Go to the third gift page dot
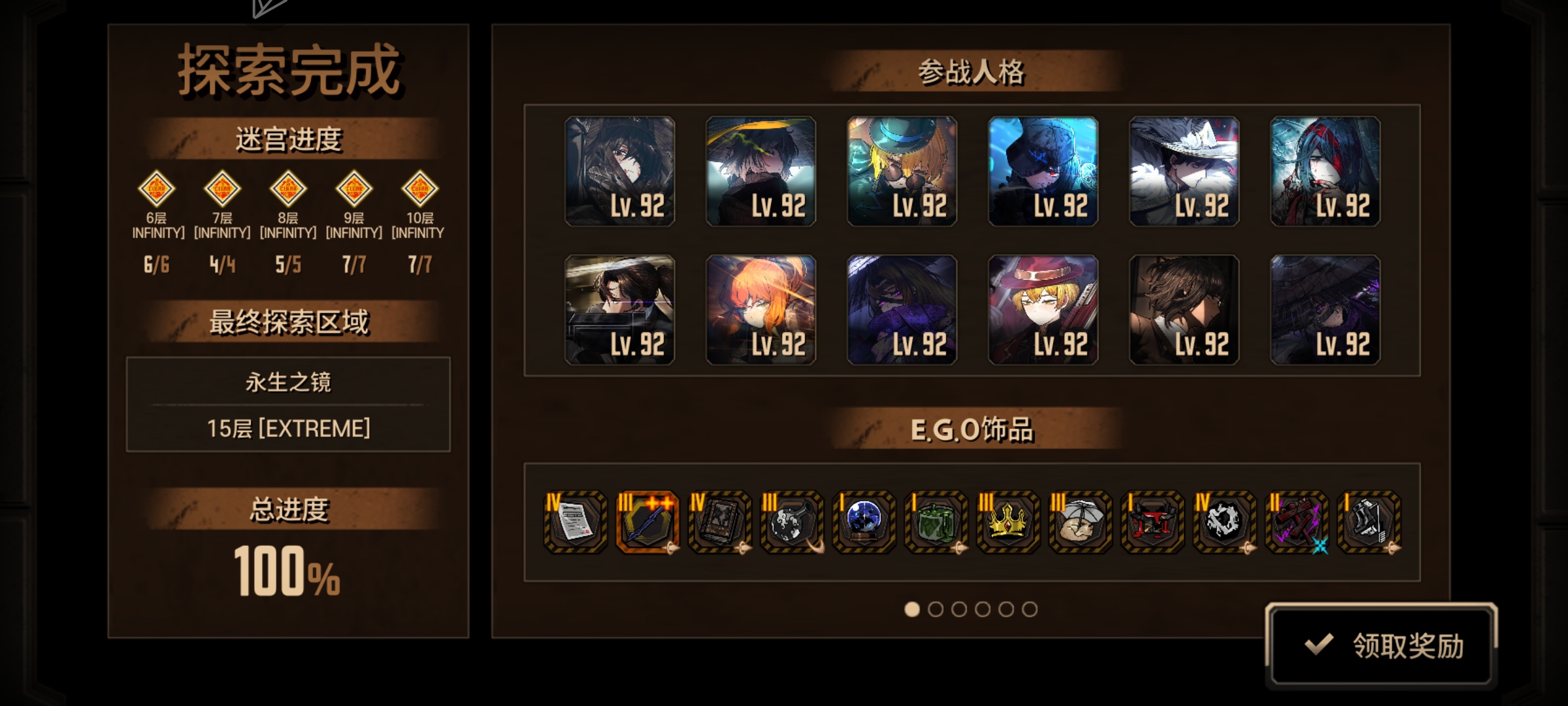The height and width of the screenshot is (706, 1568). click(959, 609)
